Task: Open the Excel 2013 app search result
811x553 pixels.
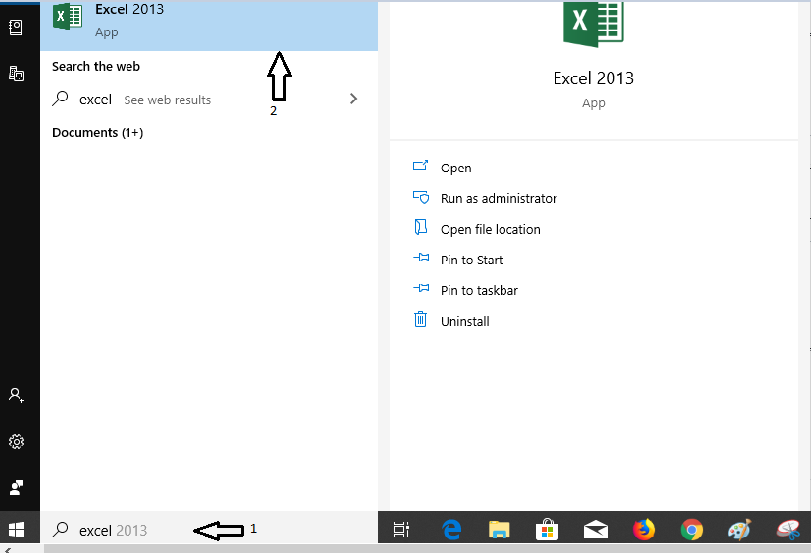Action: 209,25
